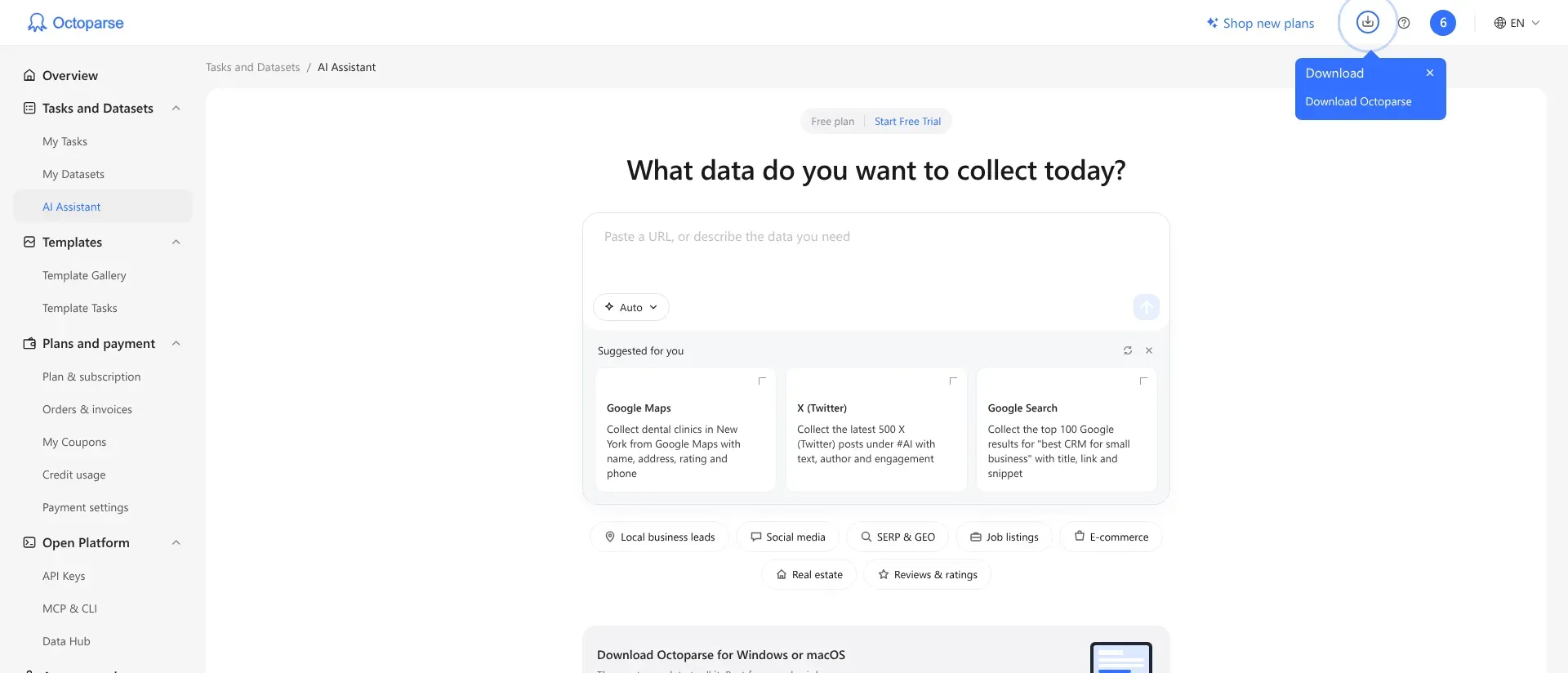Viewport: 1568px width, 673px height.
Task: Open Credit usage page
Action: pyautogui.click(x=103, y=475)
